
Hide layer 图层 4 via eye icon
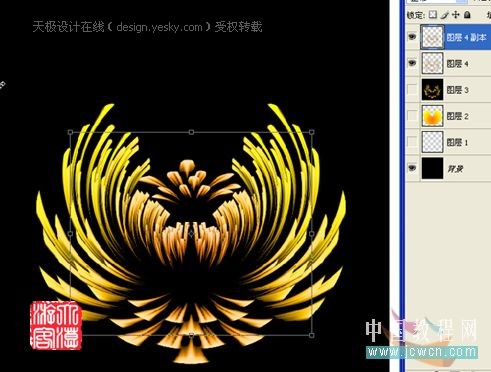pos(412,63)
